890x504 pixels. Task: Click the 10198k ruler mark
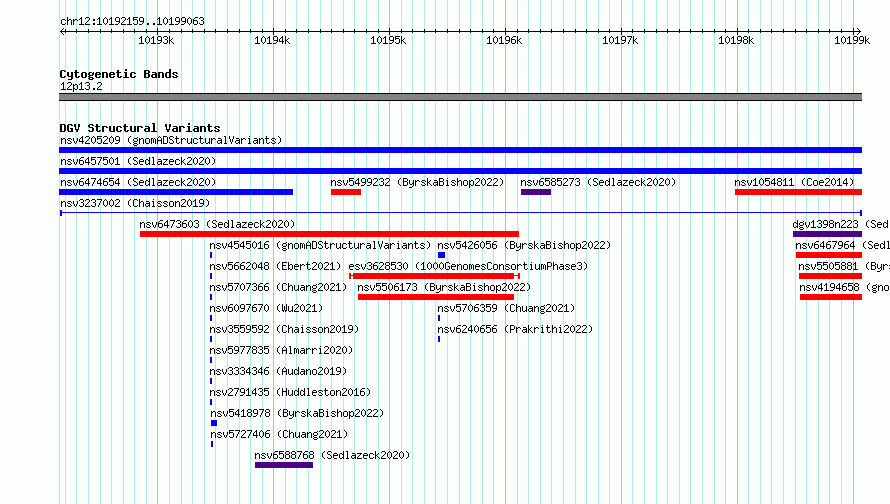point(736,40)
